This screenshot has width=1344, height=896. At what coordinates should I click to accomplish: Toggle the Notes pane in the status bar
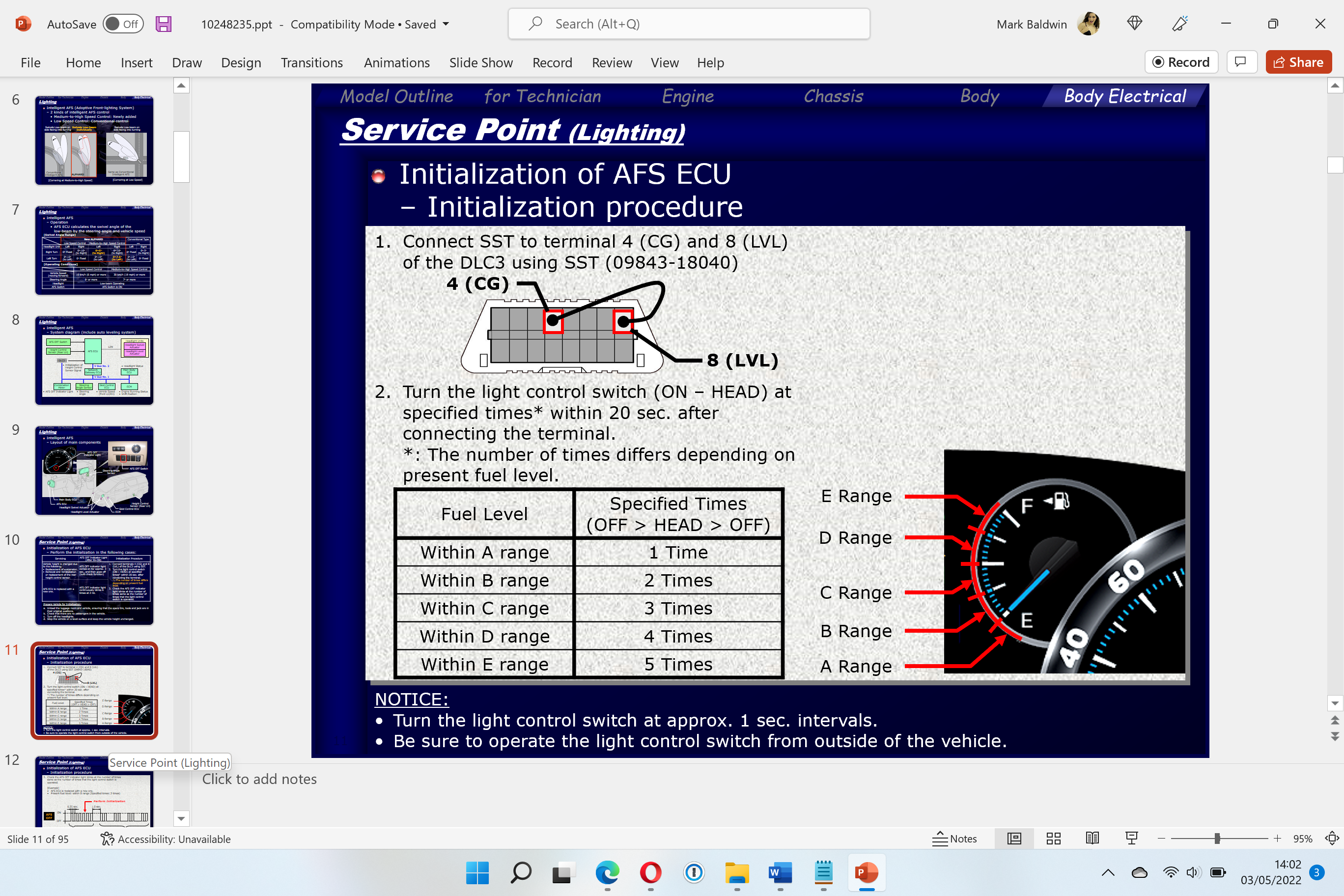(955, 839)
